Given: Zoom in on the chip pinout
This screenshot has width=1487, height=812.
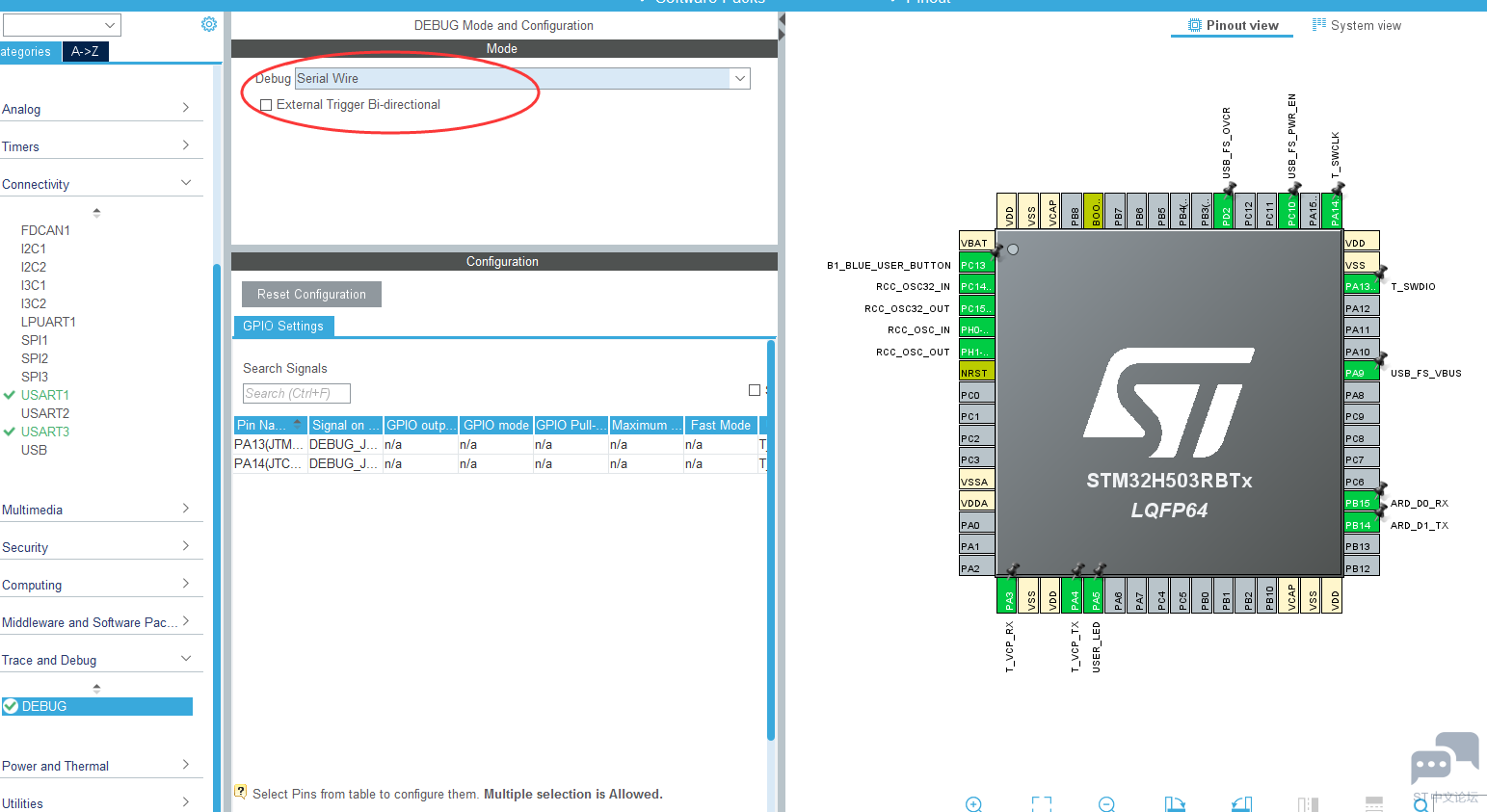Looking at the screenshot, I should coord(973,804).
